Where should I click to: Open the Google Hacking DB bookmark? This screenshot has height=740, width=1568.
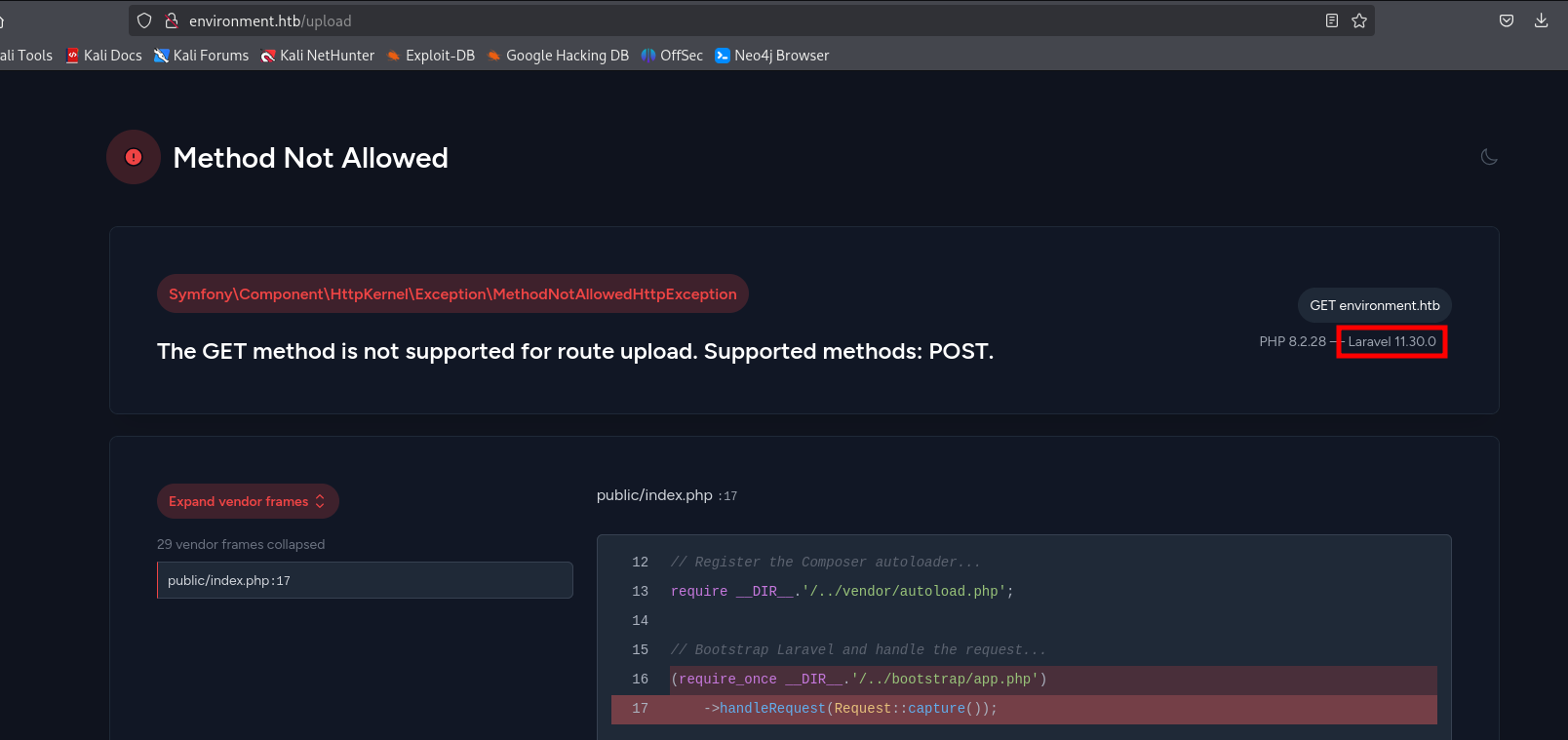pos(558,56)
